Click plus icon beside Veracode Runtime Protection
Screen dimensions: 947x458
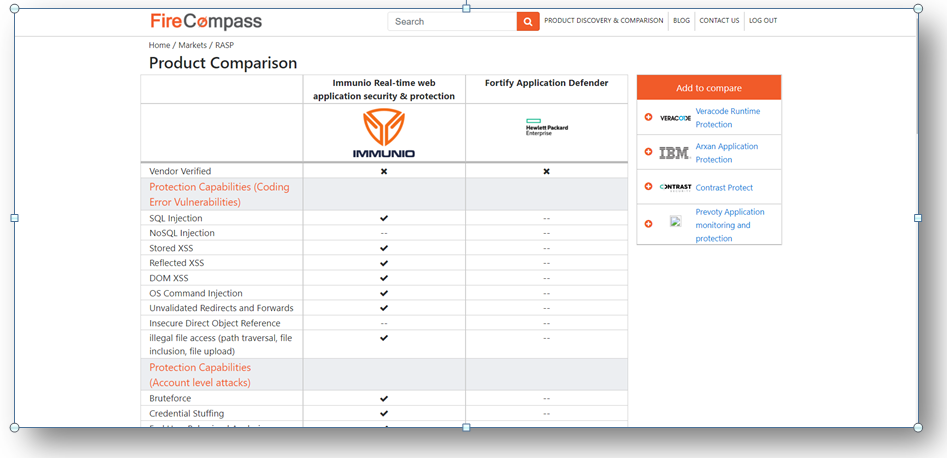(x=648, y=117)
